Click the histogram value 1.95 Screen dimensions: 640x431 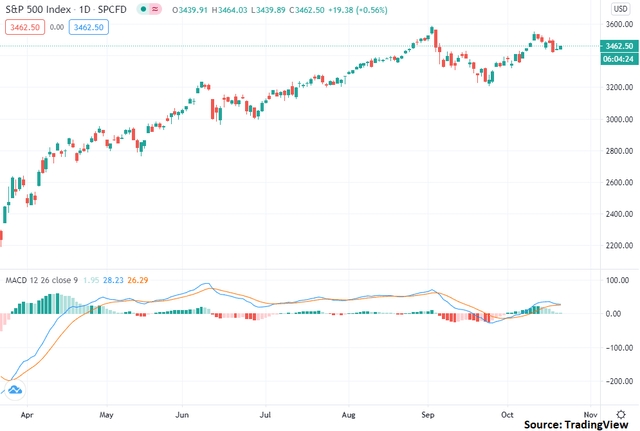91,280
